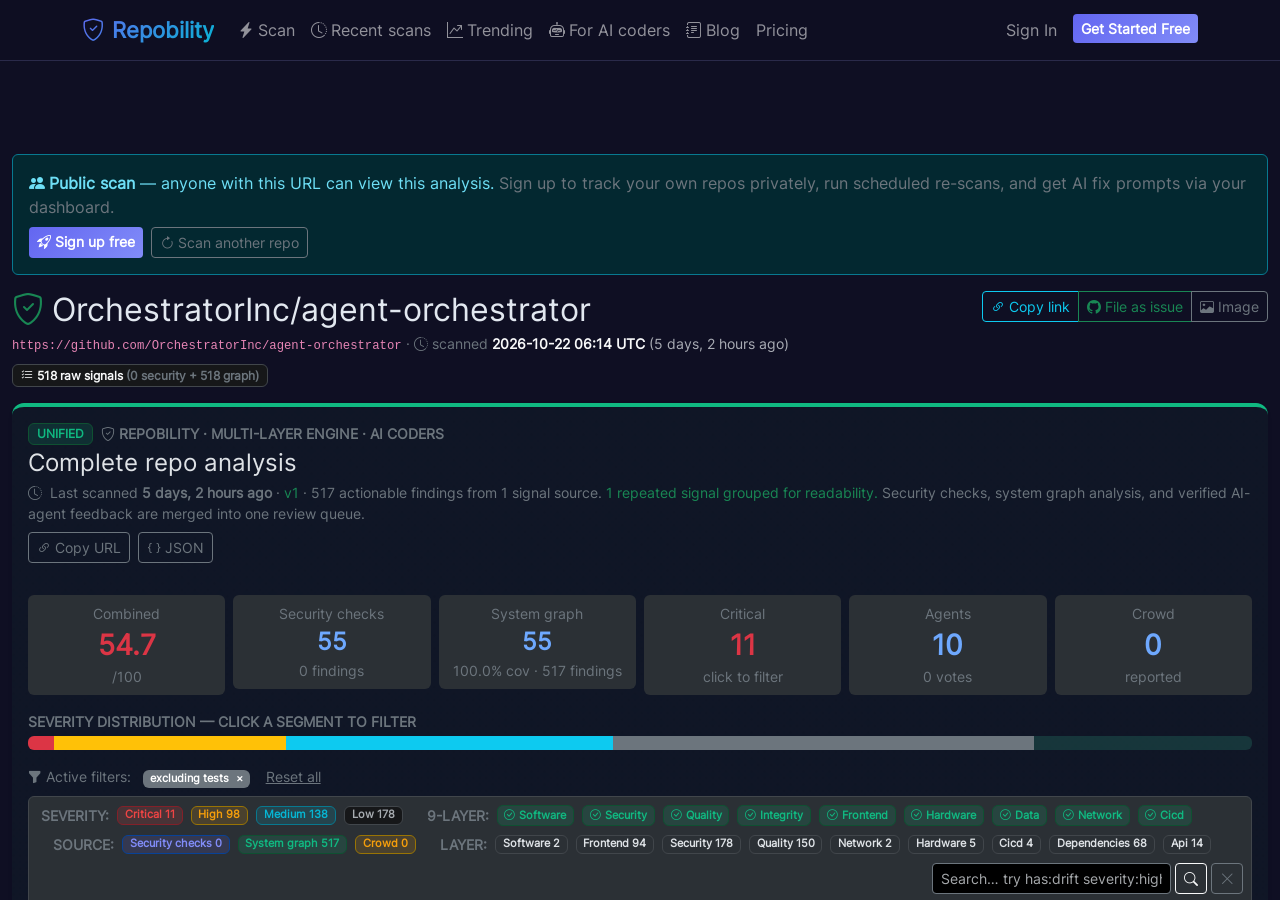Toggle High 98 severity filter
The width and height of the screenshot is (1280, 900).
click(x=219, y=815)
